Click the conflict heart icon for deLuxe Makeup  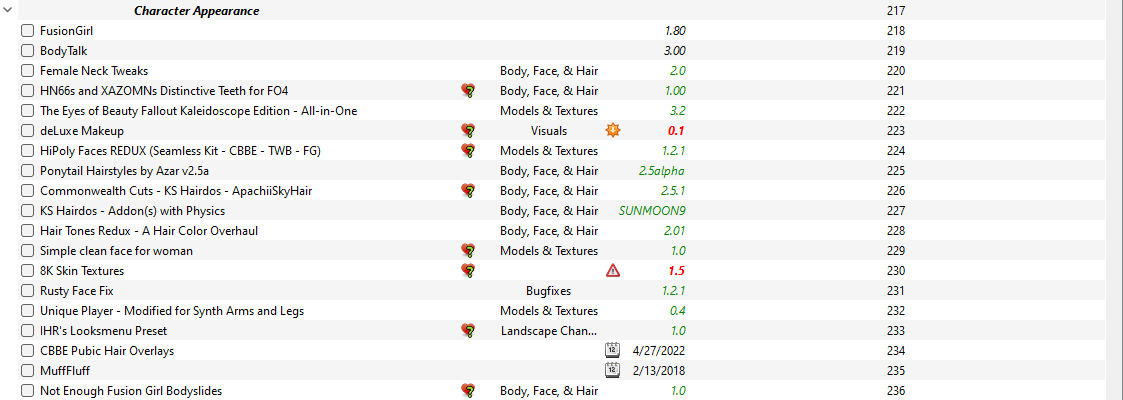(468, 131)
